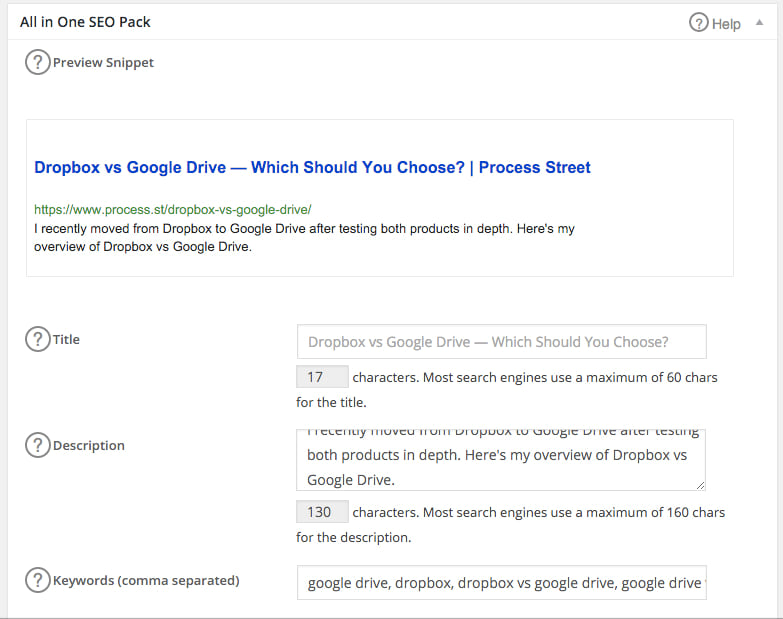Focus the Title input field

pos(501,341)
